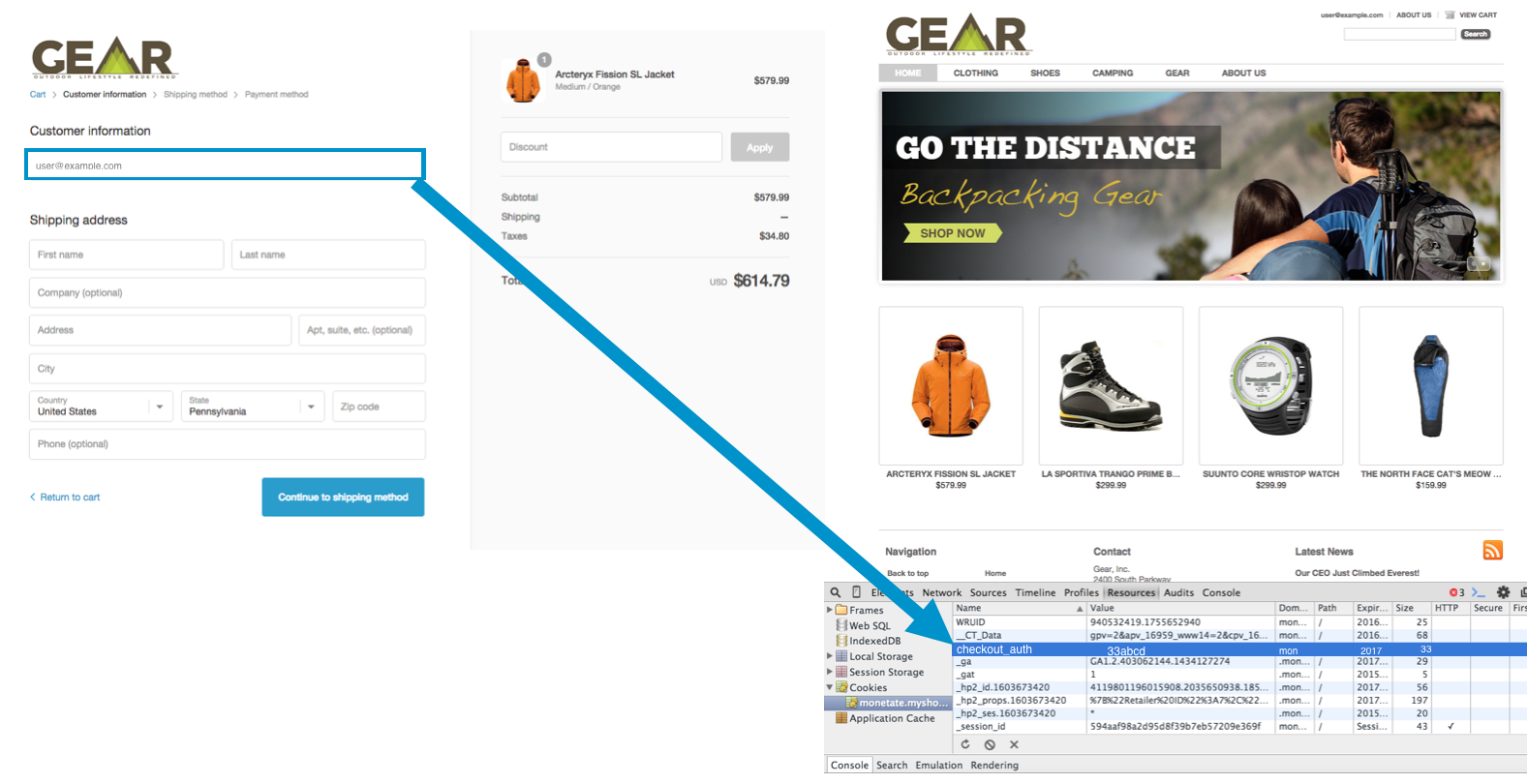The height and width of the screenshot is (784, 1527).
Task: Click the checkout email field
Action: coord(225,165)
